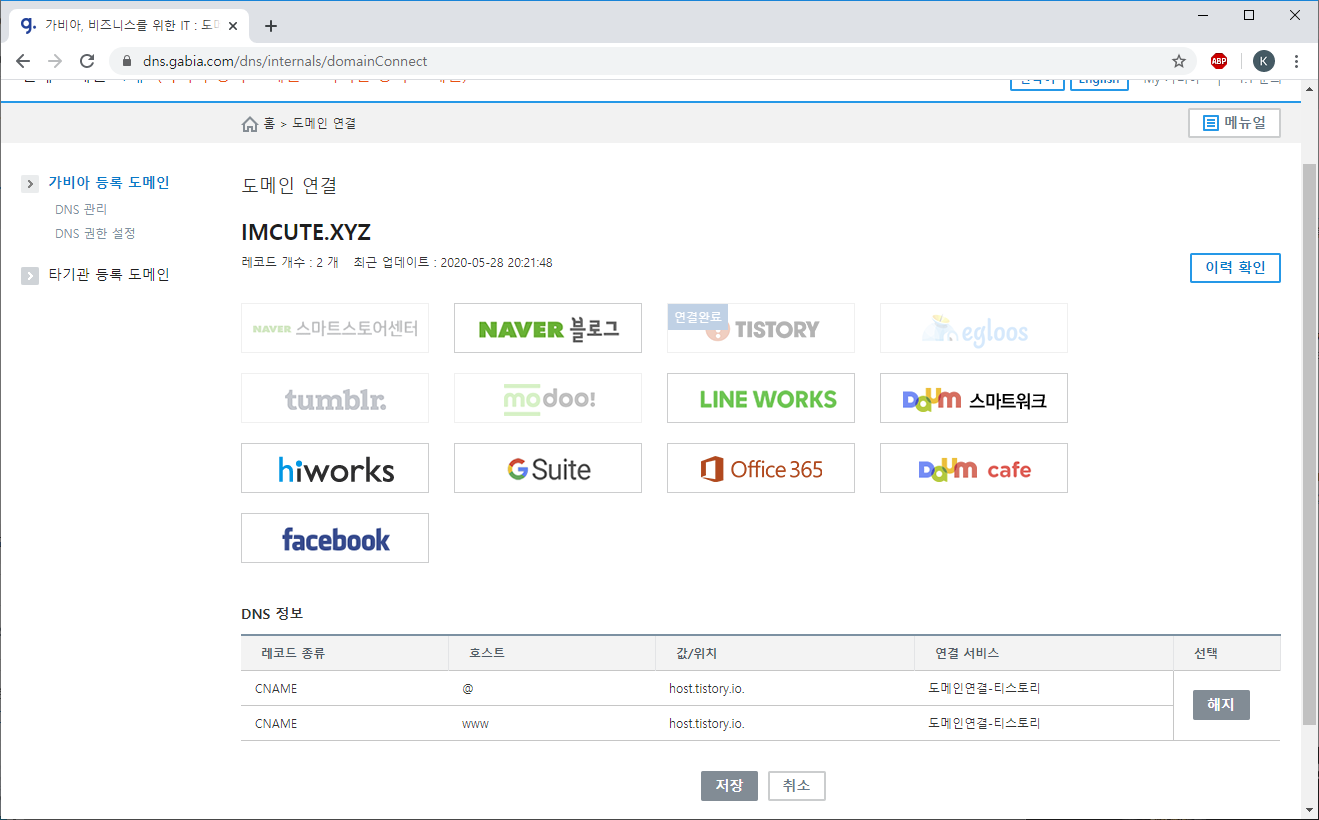Click 도메인연결-티스토리 in the @ row
1319x820 pixels.
[984, 689]
